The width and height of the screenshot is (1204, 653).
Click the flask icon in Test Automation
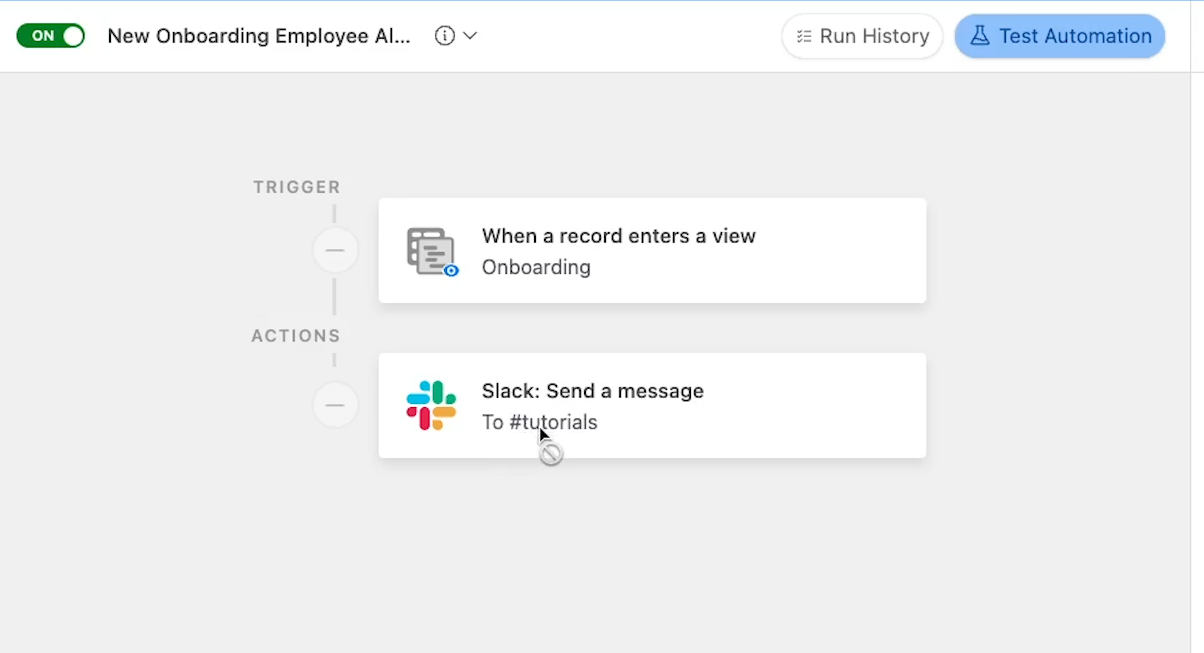(980, 36)
